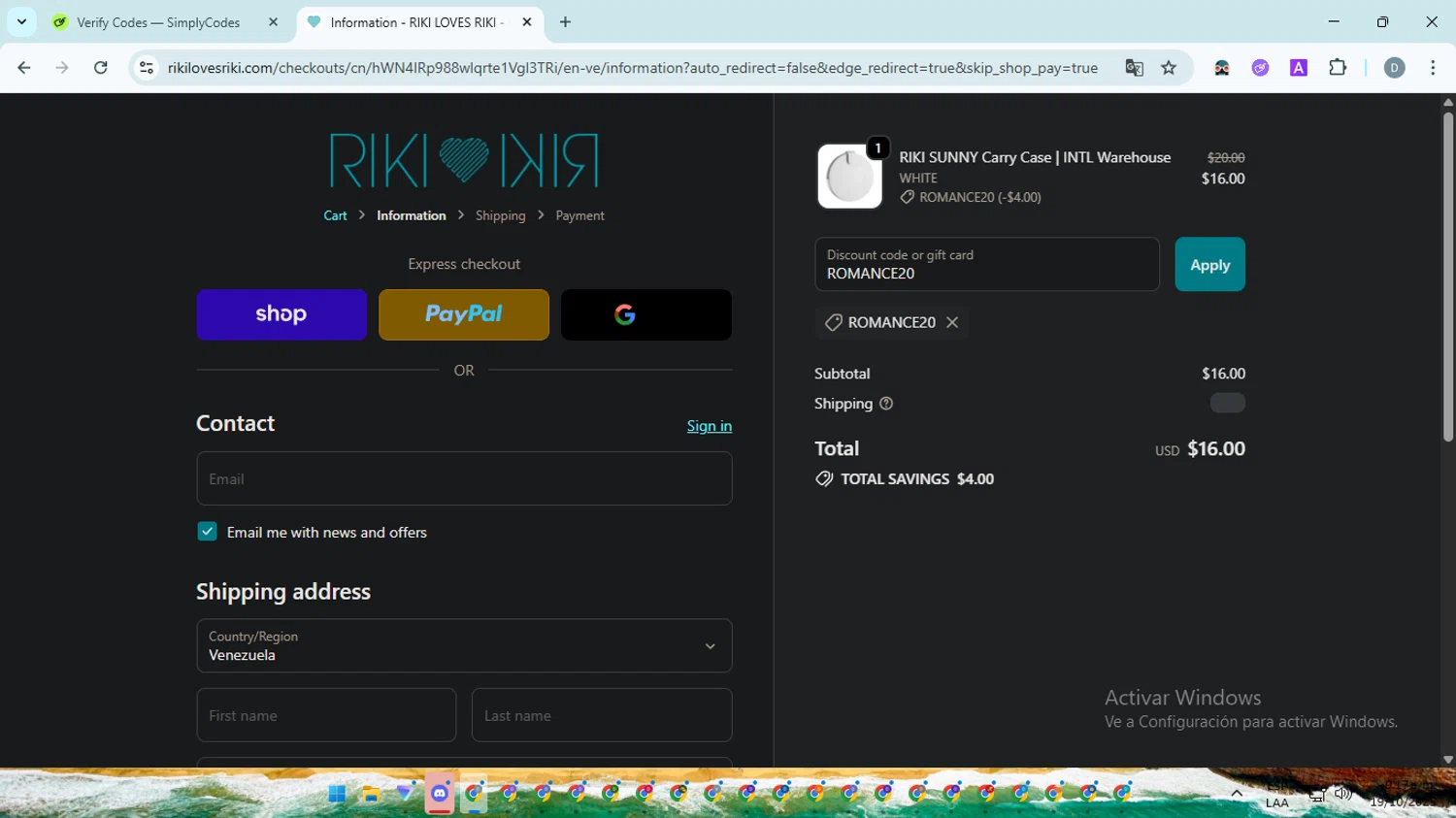Open the round purple extension icon
This screenshot has height=818, width=1456.
(x=1260, y=68)
